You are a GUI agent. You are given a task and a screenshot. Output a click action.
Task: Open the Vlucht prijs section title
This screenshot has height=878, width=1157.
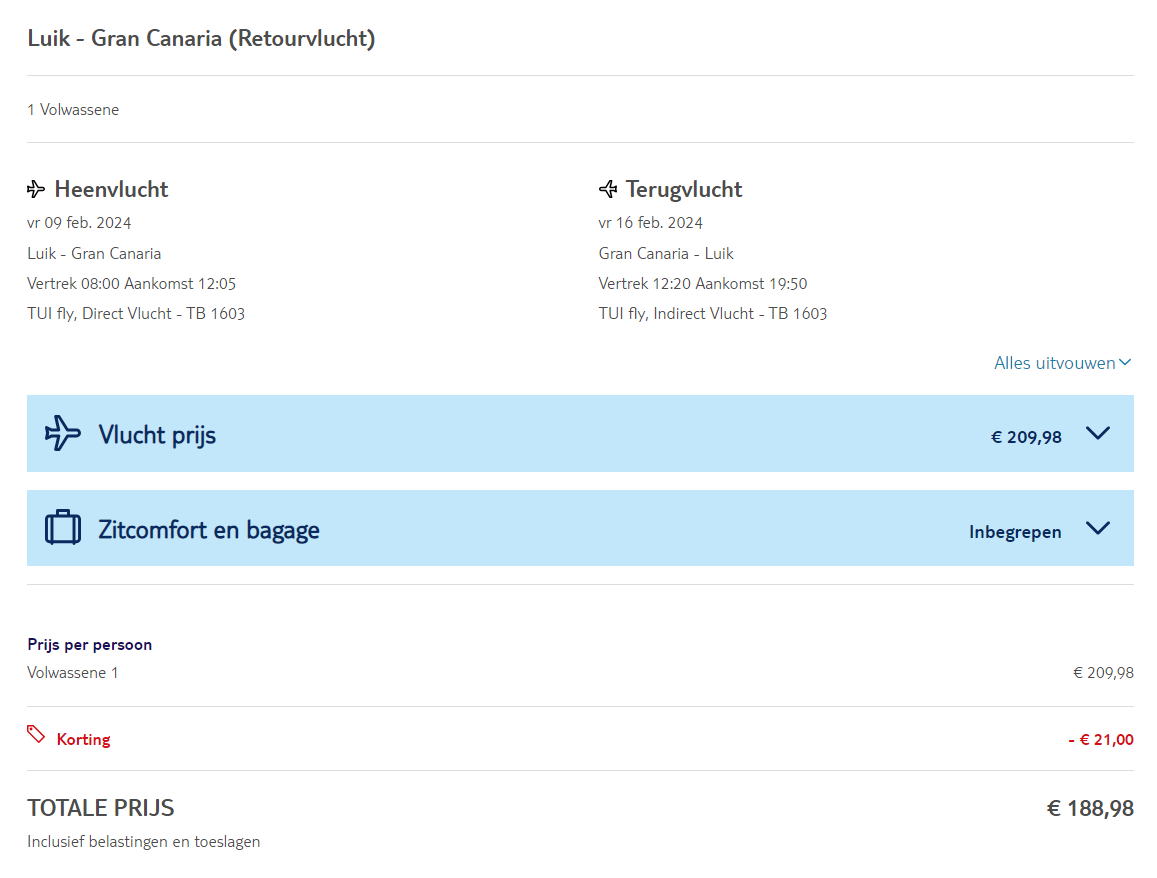pyautogui.click(x=157, y=435)
